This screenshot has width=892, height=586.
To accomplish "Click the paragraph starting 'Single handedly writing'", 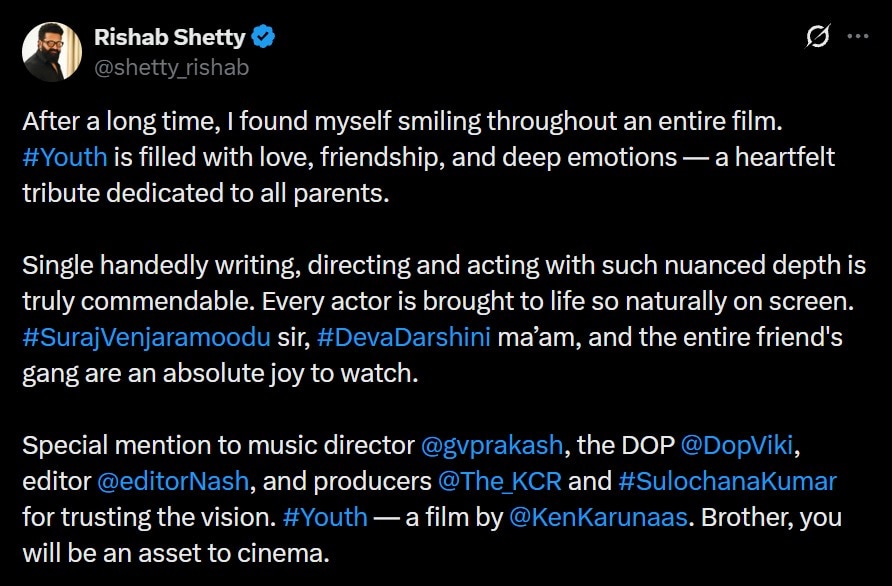I will [x=430, y=265].
